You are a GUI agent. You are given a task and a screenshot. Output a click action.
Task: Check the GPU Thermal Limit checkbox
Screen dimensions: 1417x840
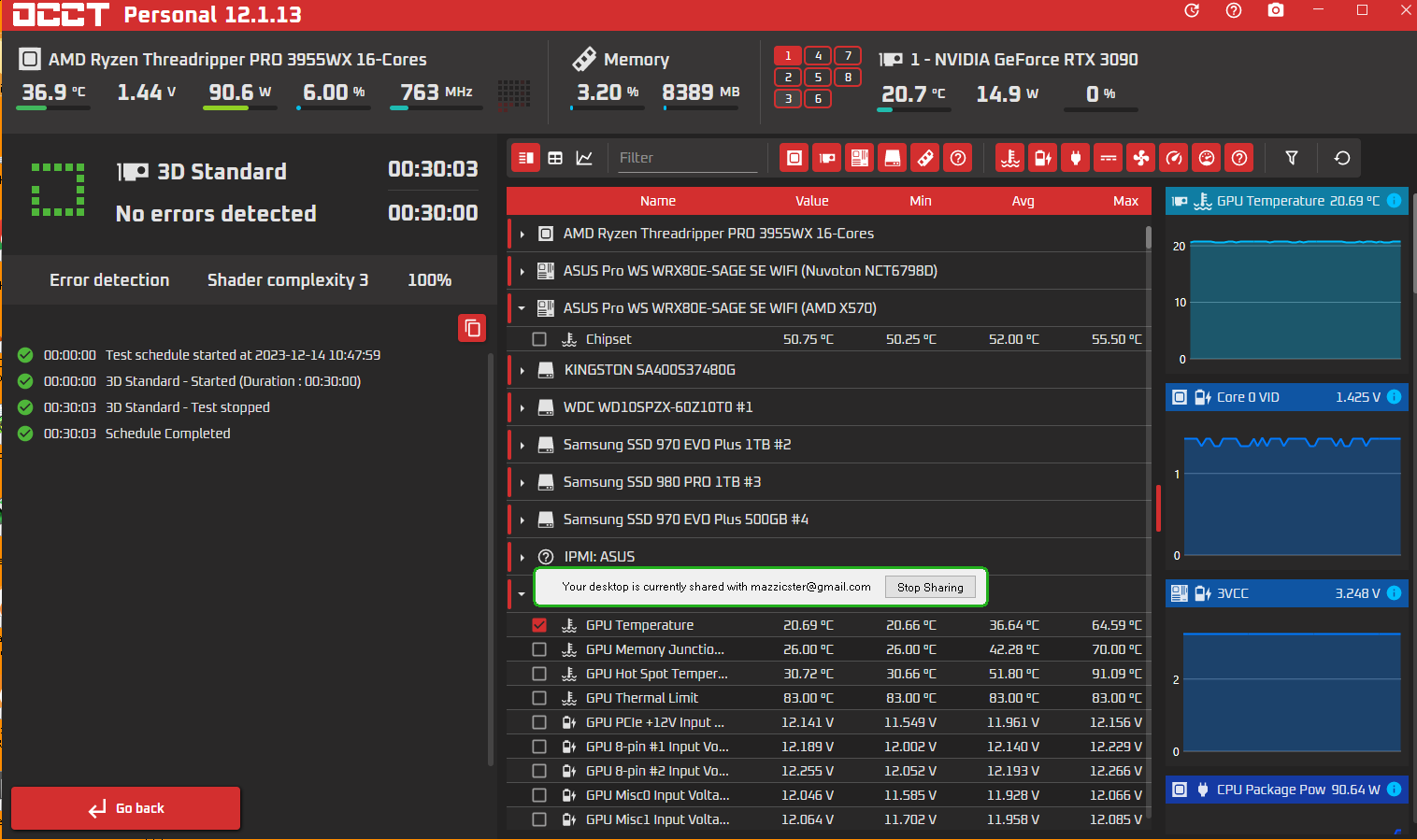[539, 698]
